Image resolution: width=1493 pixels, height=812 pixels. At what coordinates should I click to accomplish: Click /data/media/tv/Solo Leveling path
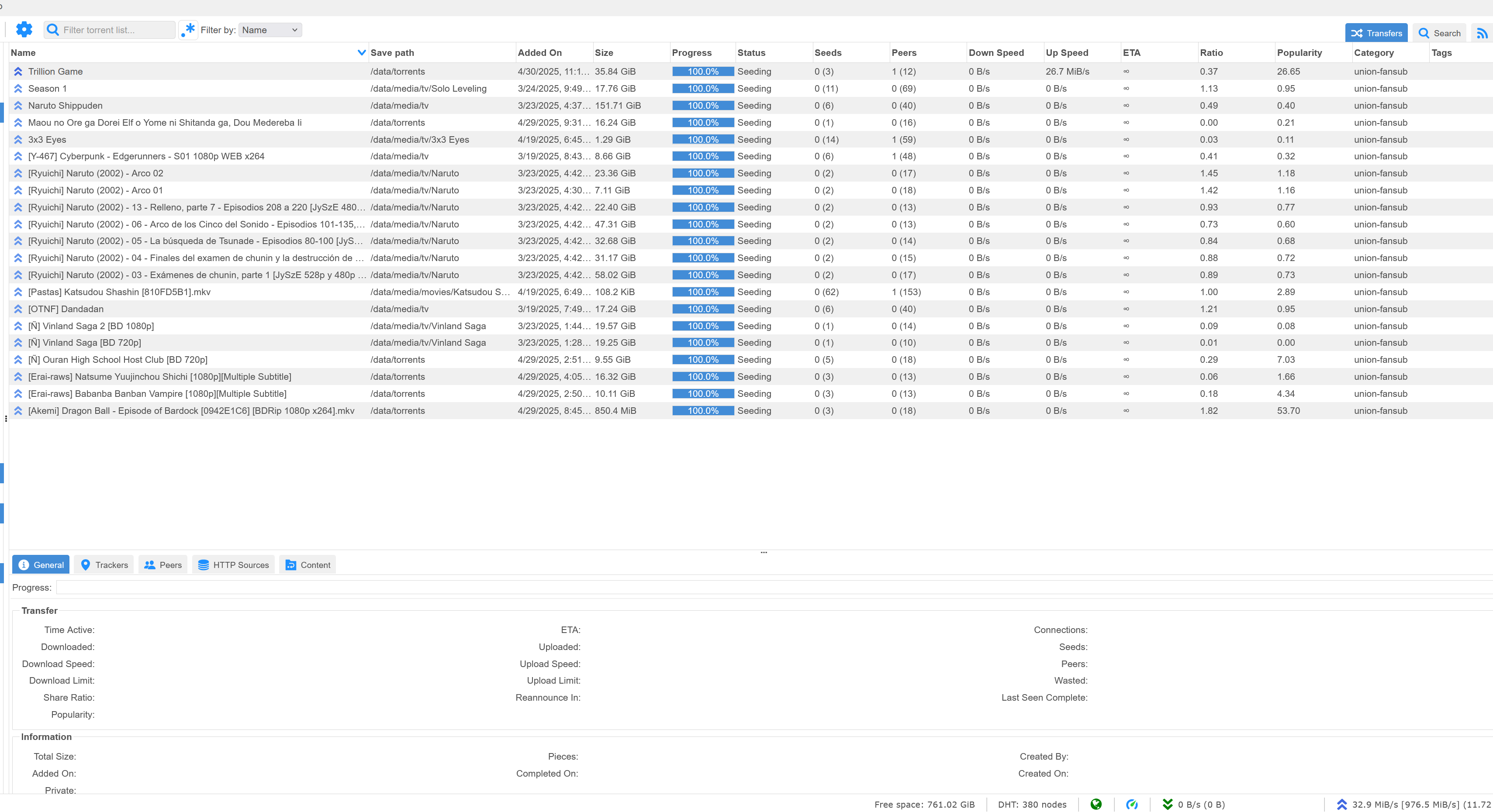pos(429,89)
